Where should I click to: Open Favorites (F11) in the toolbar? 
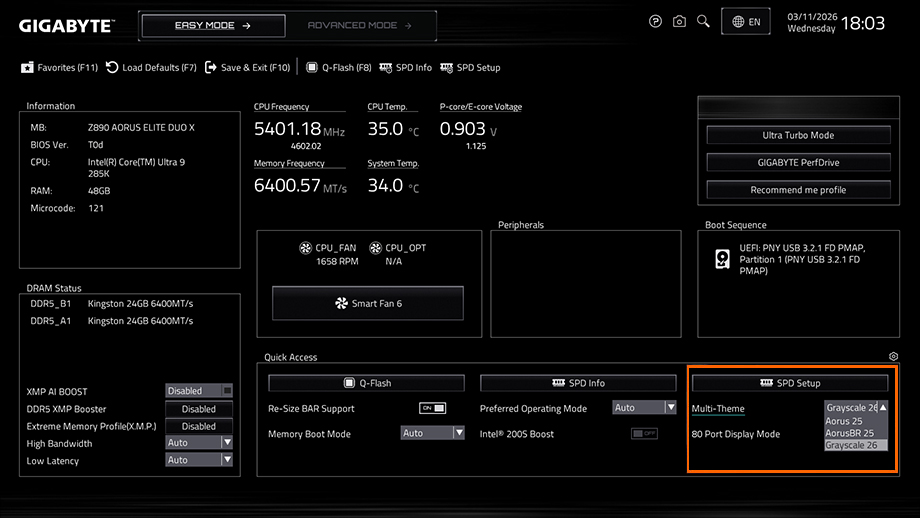(x=60, y=67)
